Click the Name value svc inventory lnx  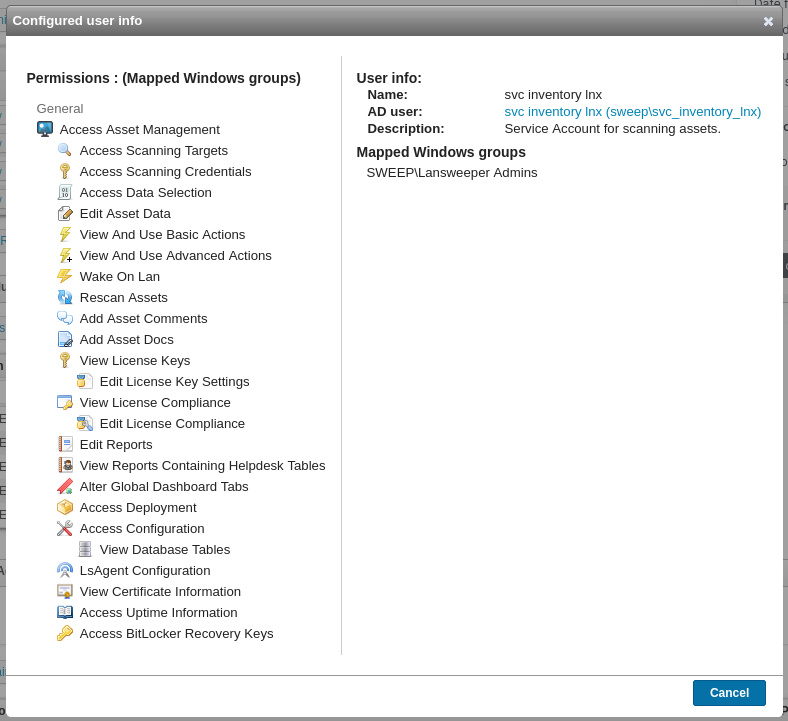(x=553, y=95)
